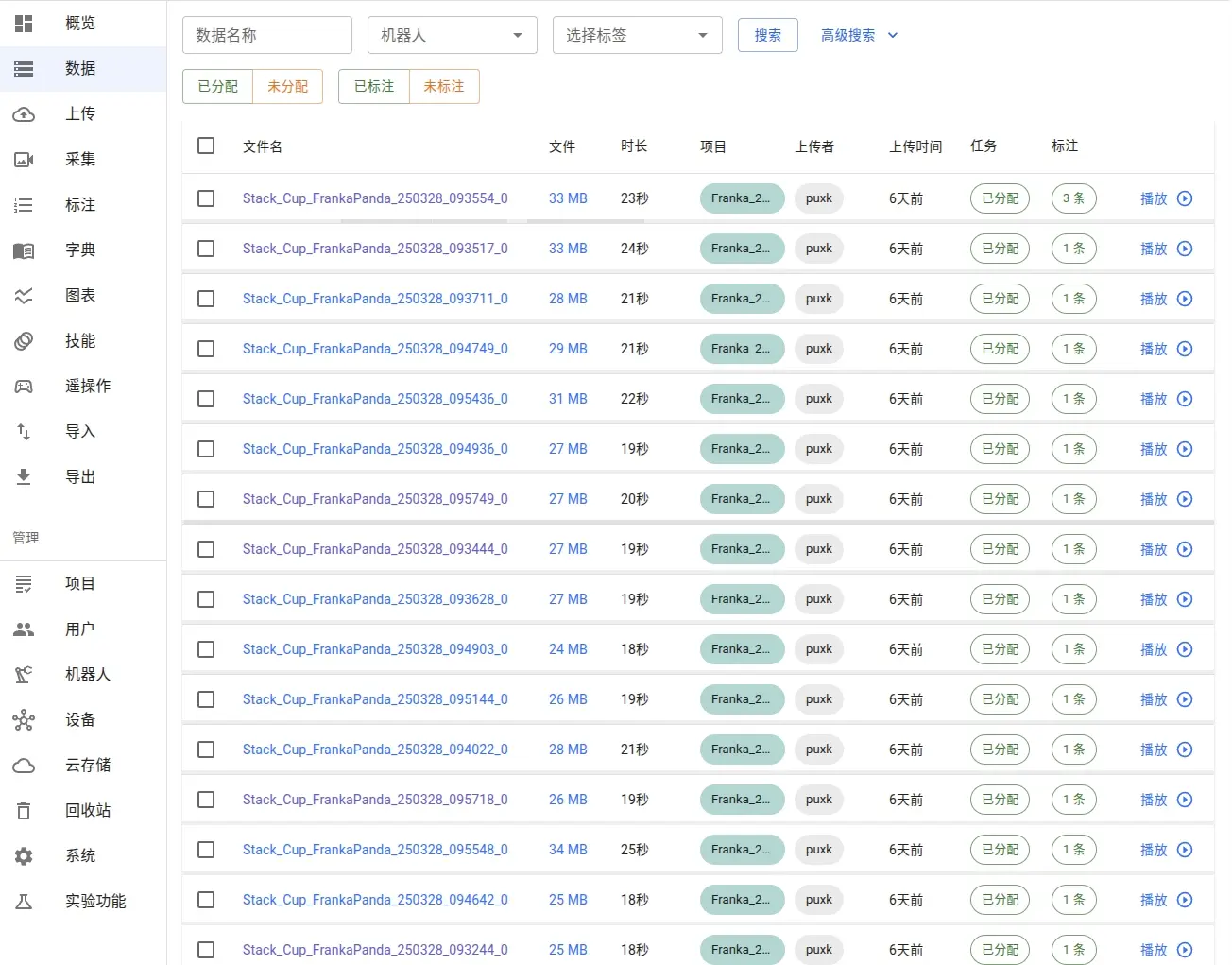Screen dimensions: 1232x965
Task: Click the 数据 data list icon
Action: click(24, 68)
